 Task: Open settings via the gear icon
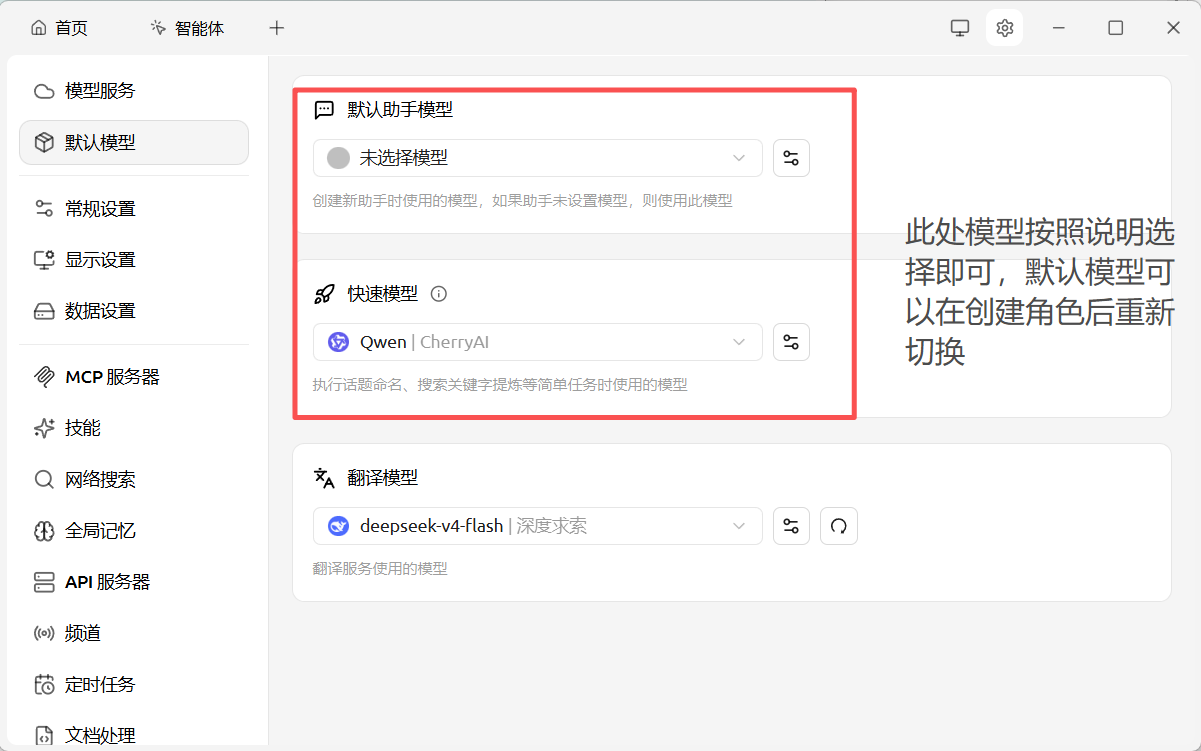click(1005, 28)
